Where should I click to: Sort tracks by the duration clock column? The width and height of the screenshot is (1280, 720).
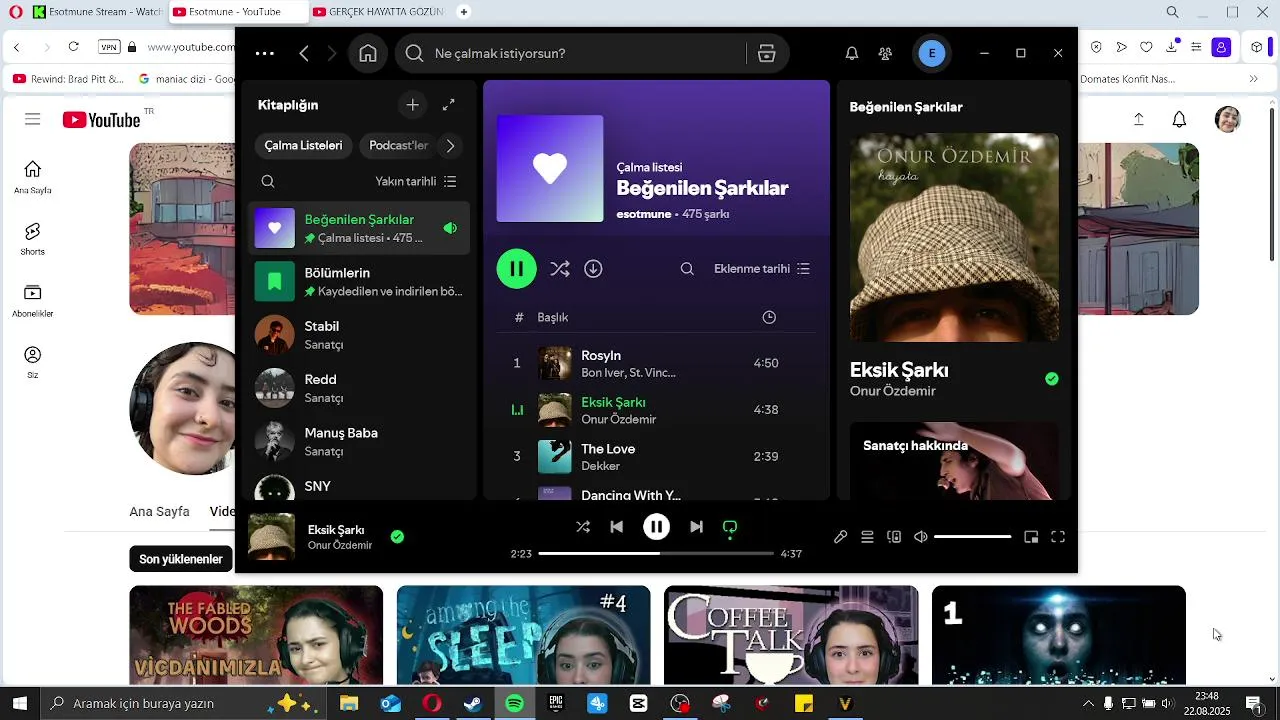pos(769,317)
